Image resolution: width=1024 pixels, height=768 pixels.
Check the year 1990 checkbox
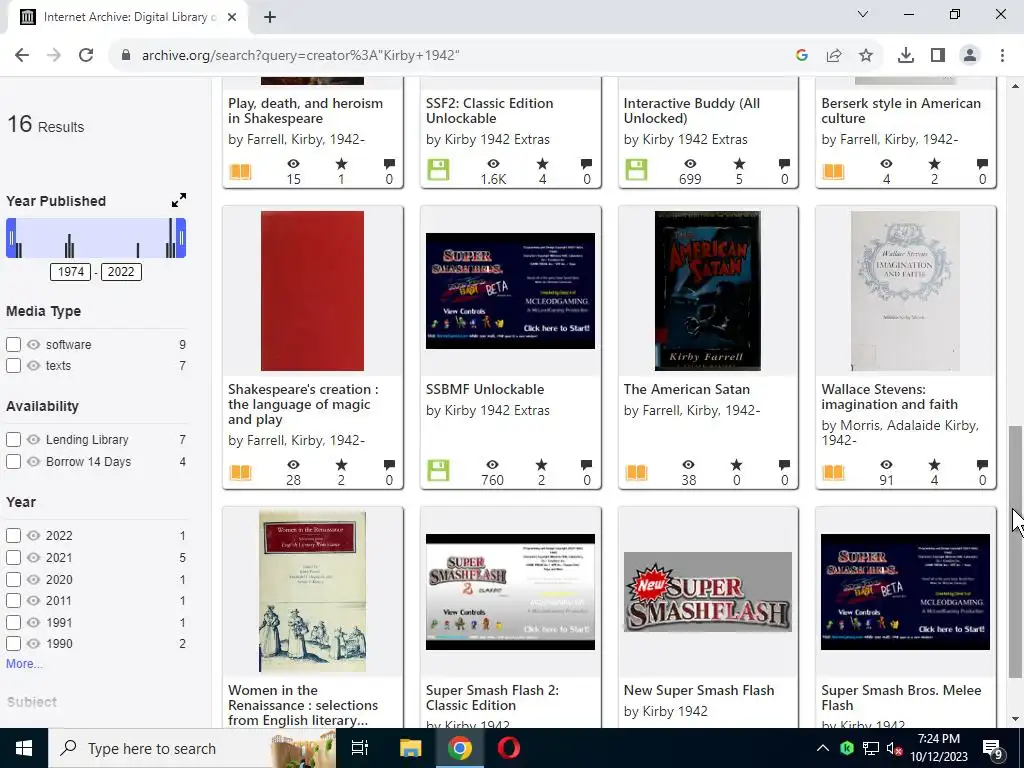13,643
